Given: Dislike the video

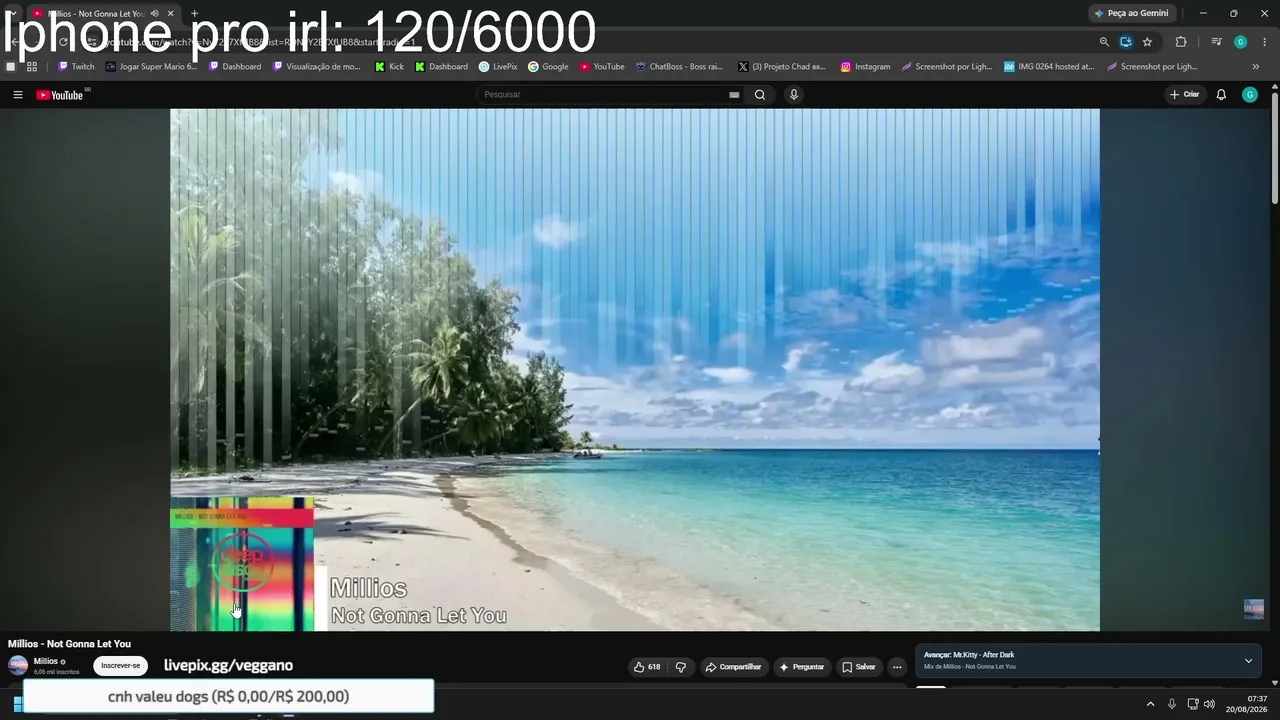Looking at the screenshot, I should 681,667.
